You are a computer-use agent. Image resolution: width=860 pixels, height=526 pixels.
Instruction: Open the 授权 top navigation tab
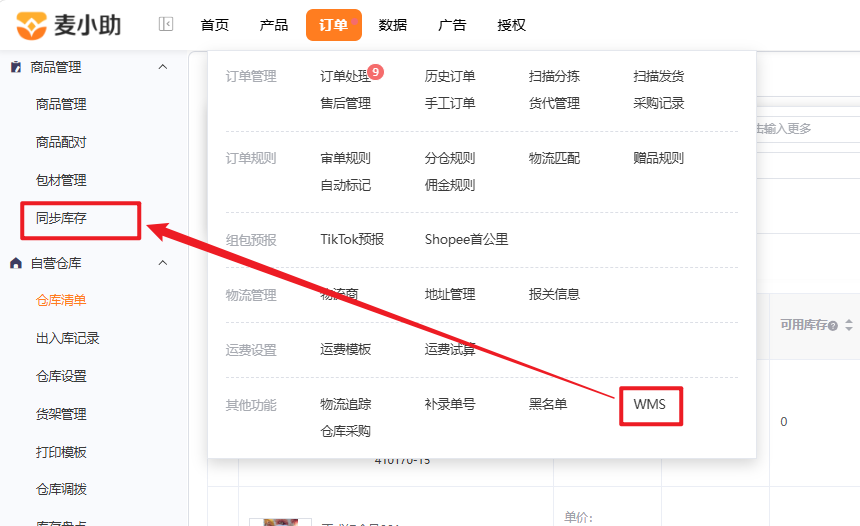pyautogui.click(x=511, y=25)
